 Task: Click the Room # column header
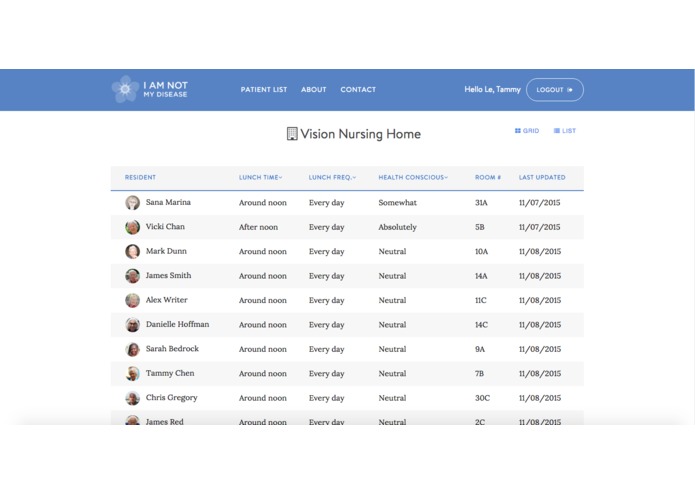pos(488,177)
